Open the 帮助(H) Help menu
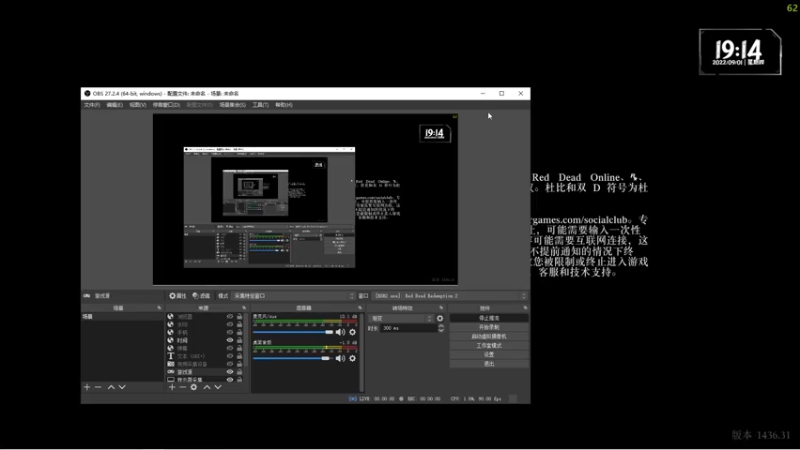The width and height of the screenshot is (800, 450). 284,105
